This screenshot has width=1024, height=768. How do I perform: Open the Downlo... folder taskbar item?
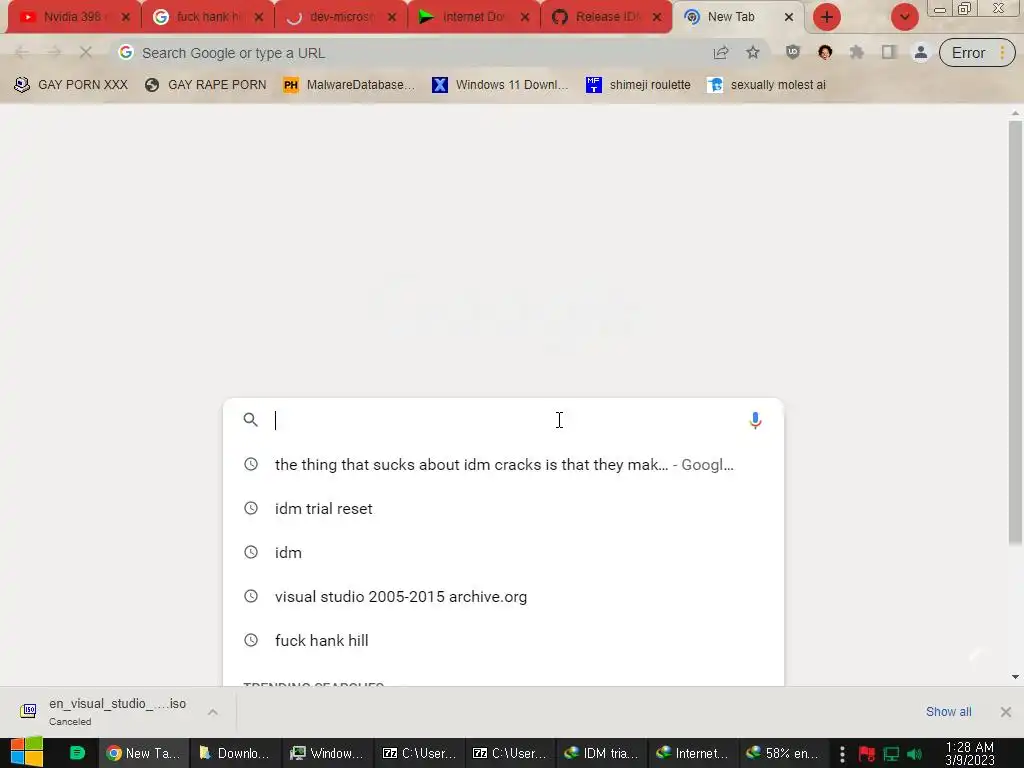coord(234,753)
